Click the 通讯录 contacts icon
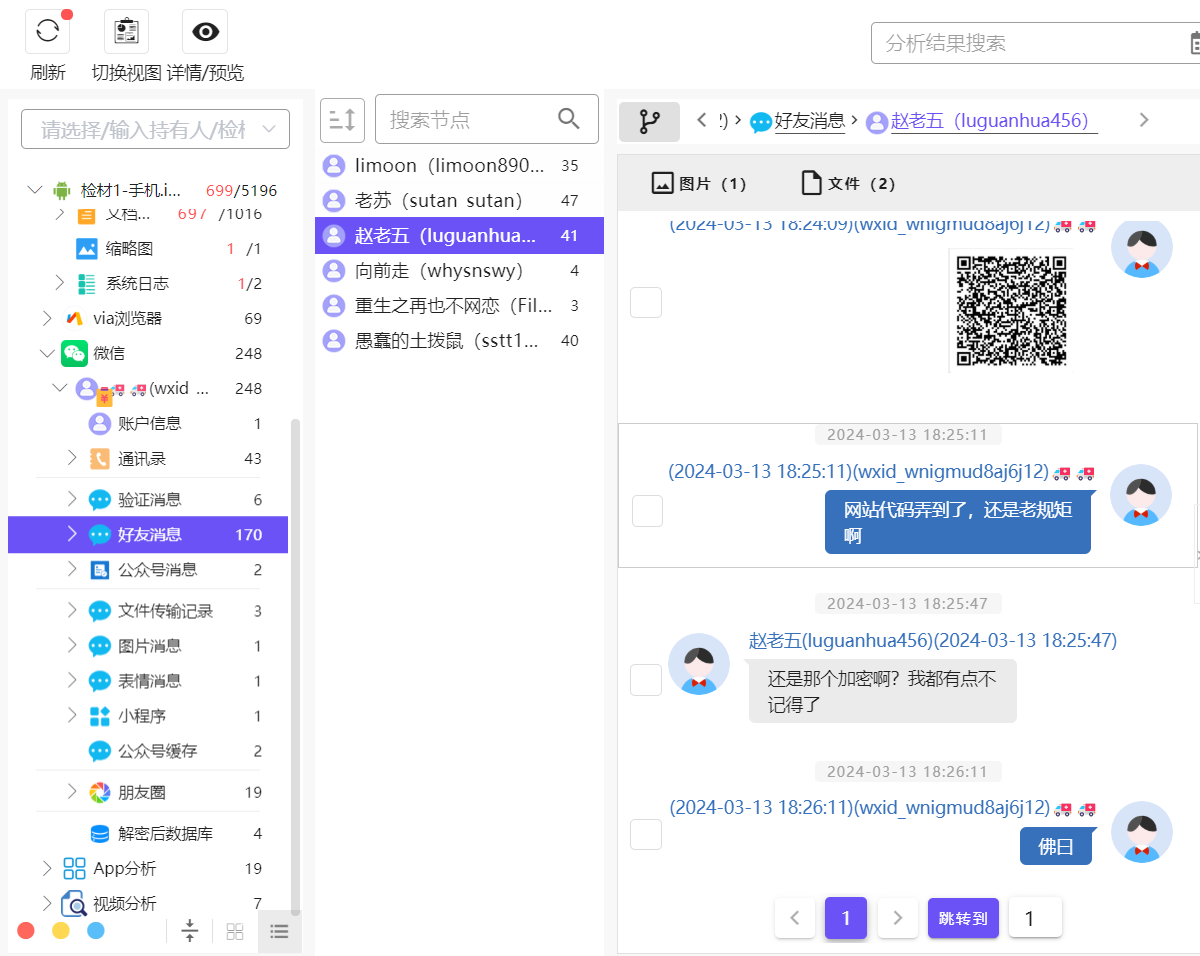Screen dimensions: 1200x956 100,459
